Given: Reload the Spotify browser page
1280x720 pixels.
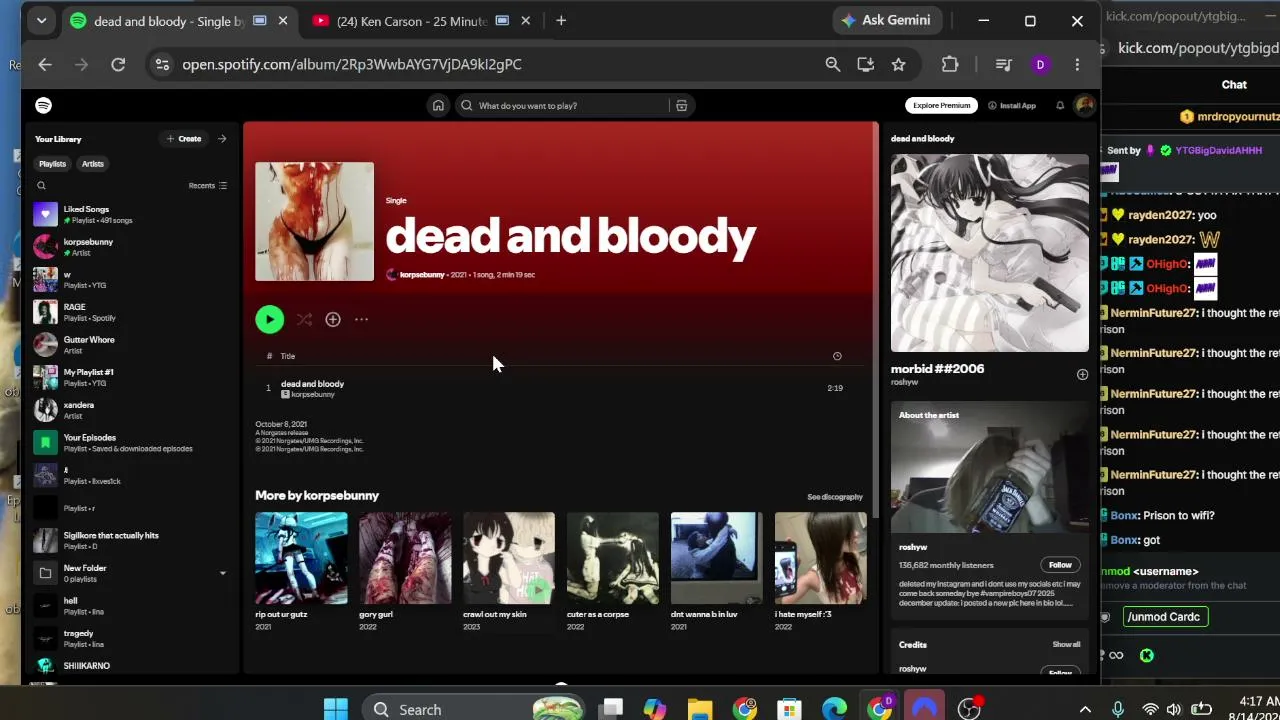Looking at the screenshot, I should (x=118, y=64).
